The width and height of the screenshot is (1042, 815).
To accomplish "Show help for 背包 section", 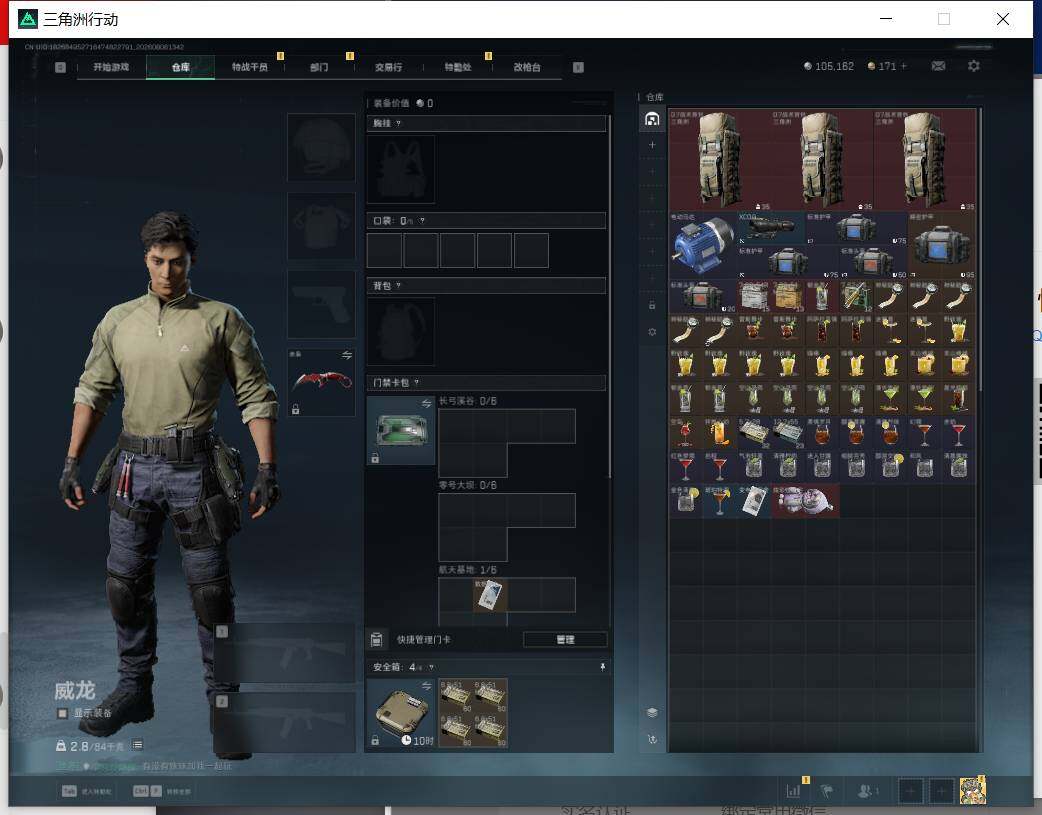I will [398, 286].
